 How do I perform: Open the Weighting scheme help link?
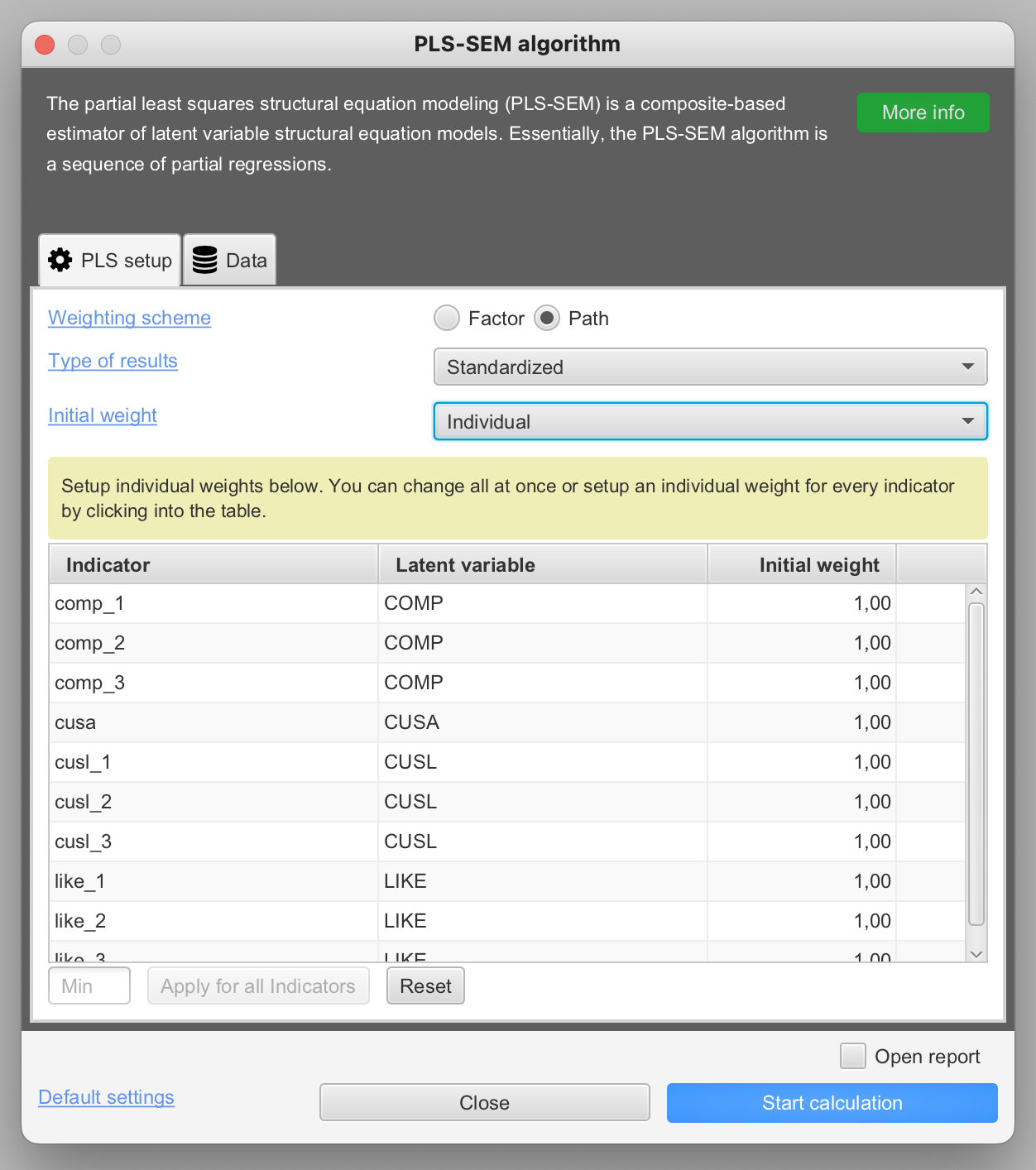tap(129, 318)
